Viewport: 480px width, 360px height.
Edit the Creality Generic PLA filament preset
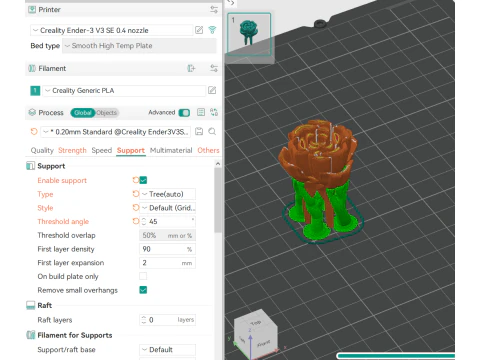[x=212, y=90]
